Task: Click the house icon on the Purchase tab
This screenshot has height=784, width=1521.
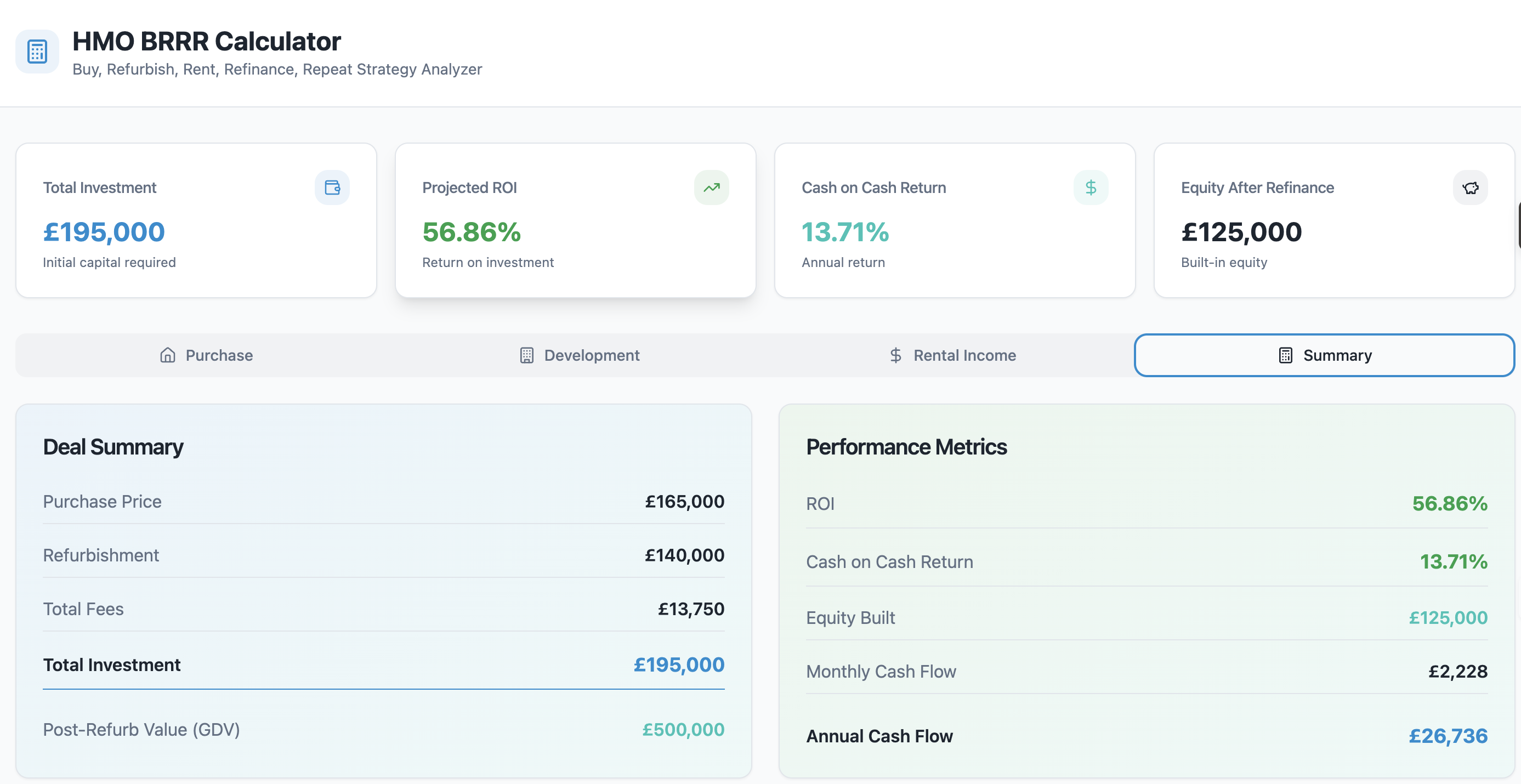Action: point(167,355)
